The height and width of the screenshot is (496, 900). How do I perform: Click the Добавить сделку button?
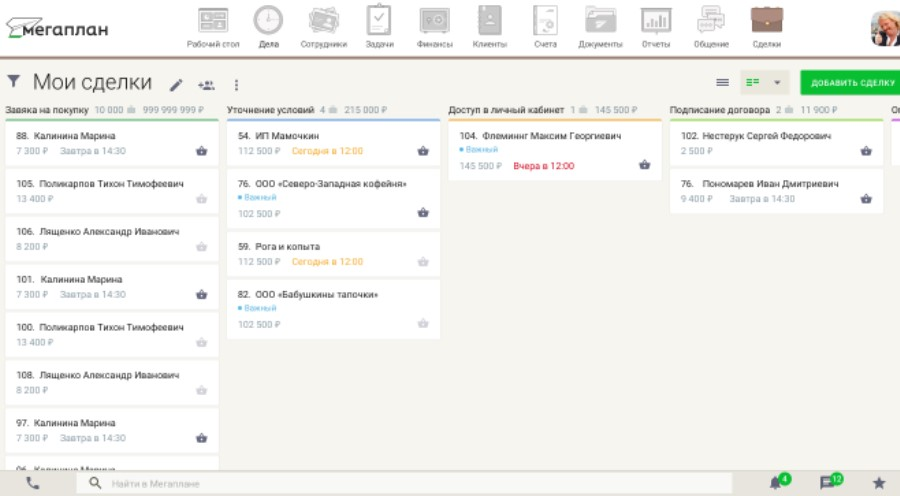[851, 83]
